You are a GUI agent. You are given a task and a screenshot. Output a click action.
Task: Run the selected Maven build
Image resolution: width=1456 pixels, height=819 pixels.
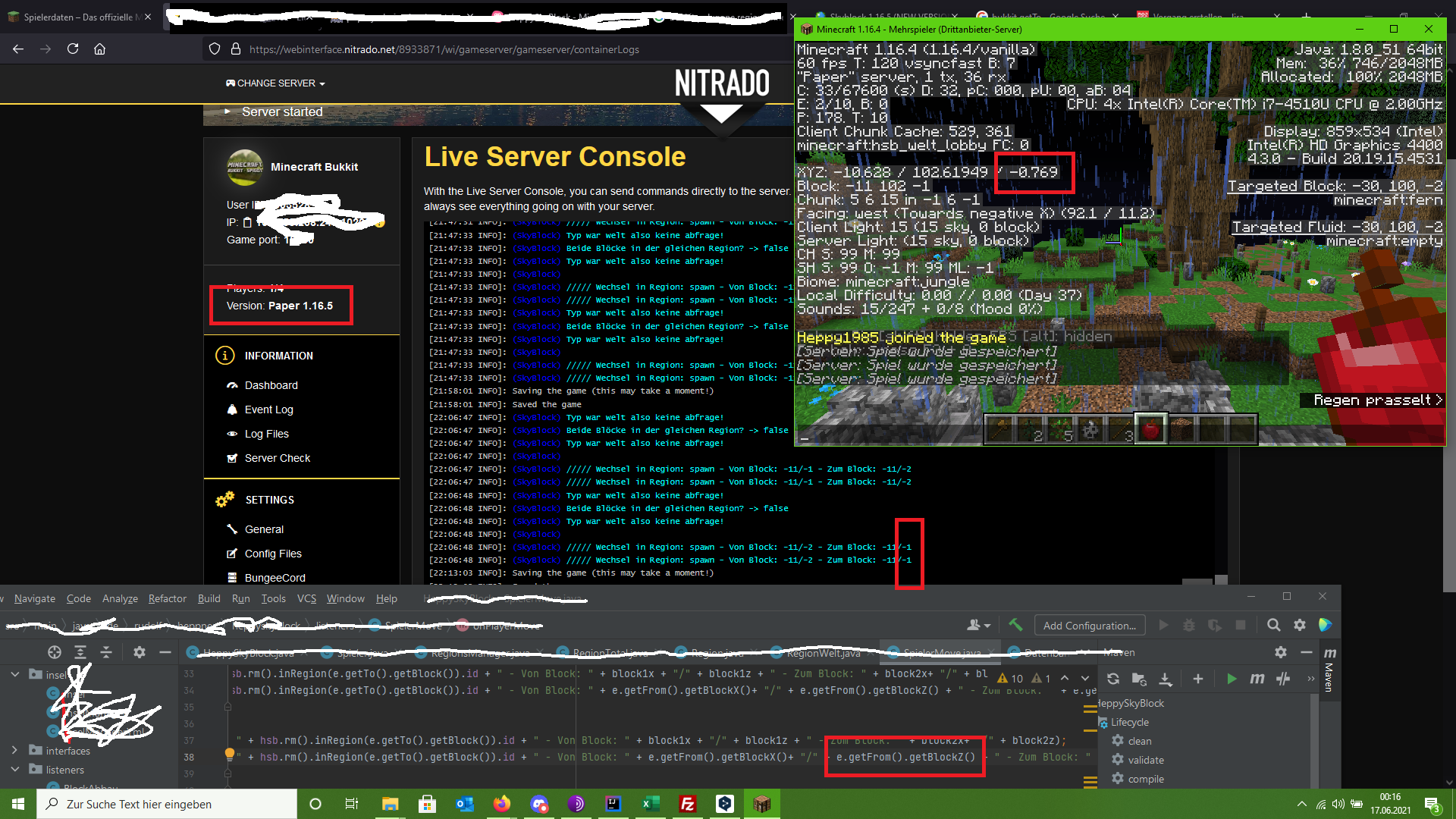click(x=1232, y=679)
